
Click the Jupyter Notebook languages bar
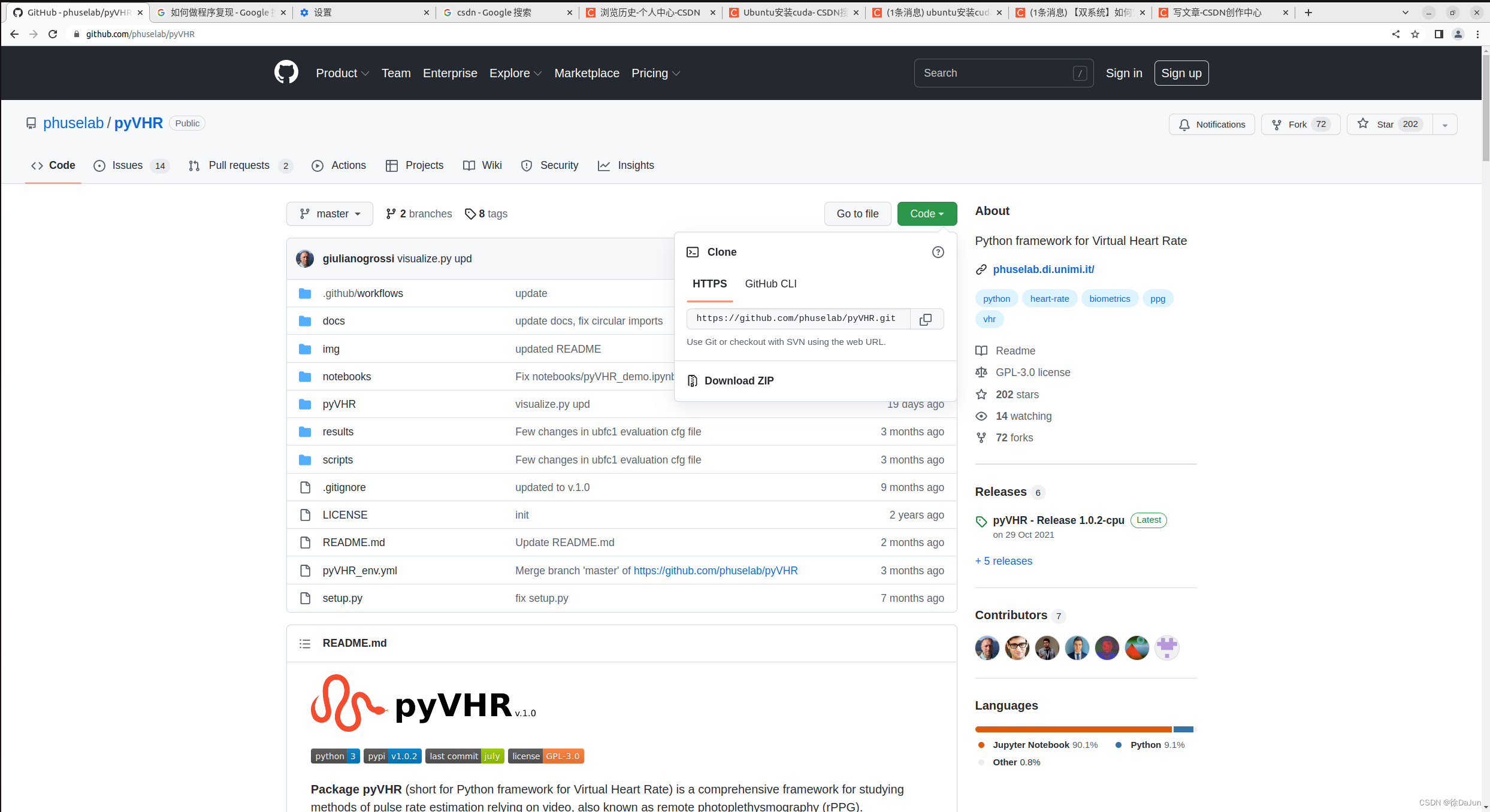click(x=1072, y=729)
